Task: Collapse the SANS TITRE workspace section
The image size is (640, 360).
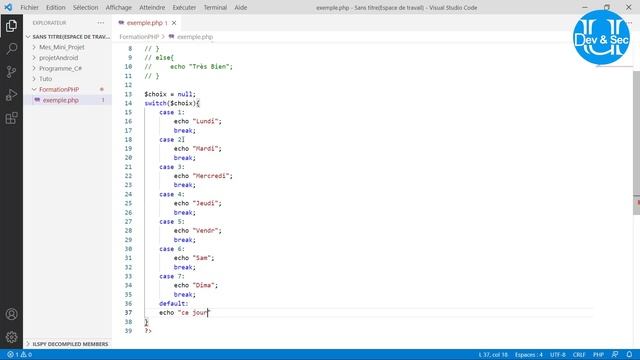Action: click(x=68, y=37)
